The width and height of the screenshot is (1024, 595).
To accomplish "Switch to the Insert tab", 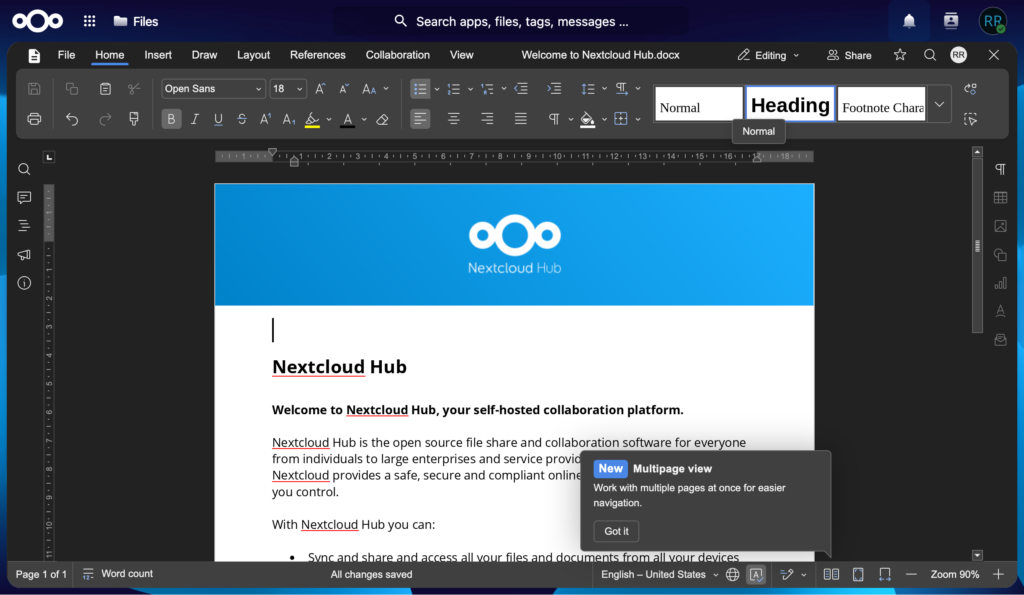I will pyautogui.click(x=158, y=55).
